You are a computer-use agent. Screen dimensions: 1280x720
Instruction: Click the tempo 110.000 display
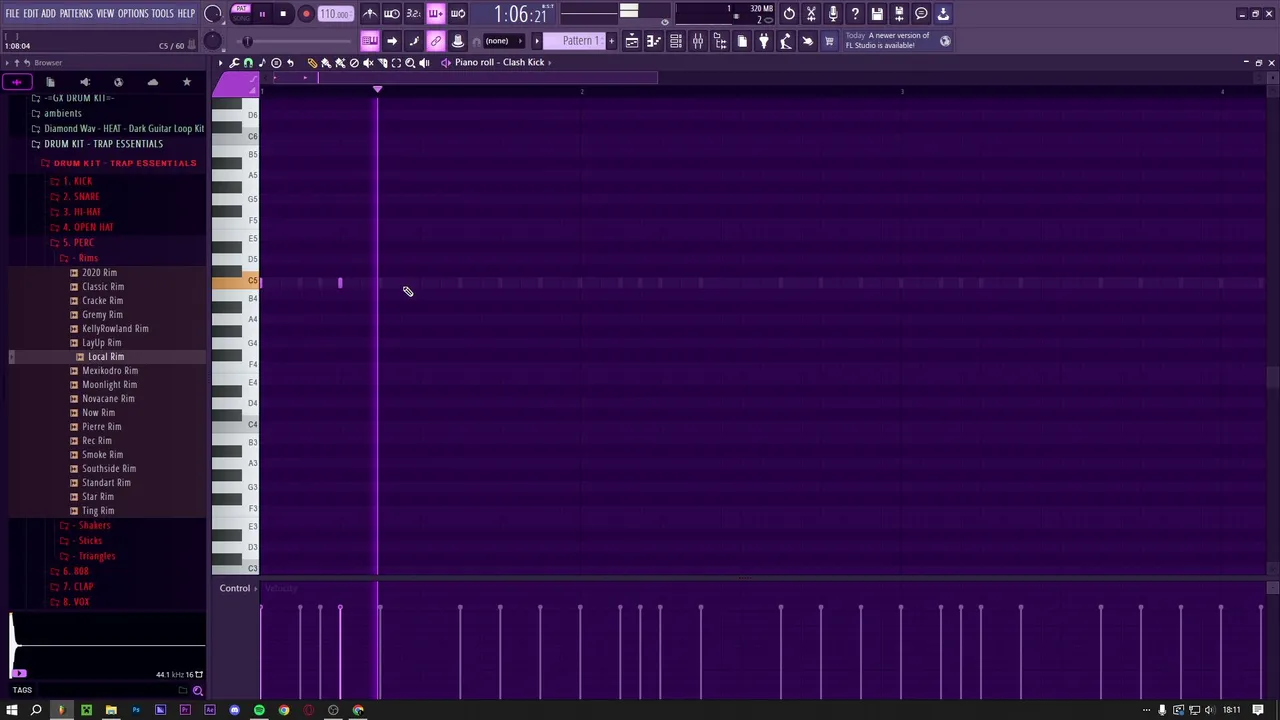[335, 14]
